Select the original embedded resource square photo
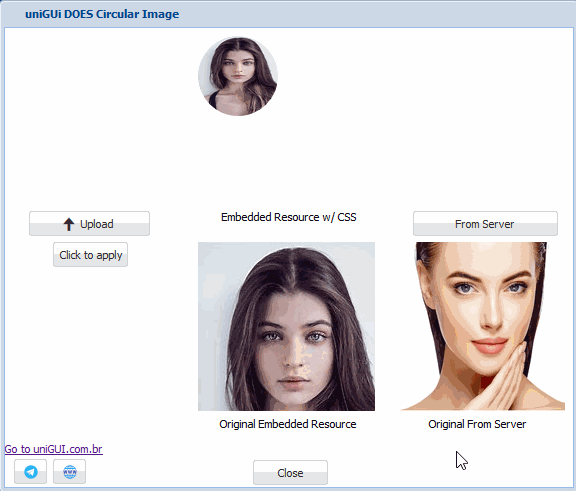 [x=287, y=326]
